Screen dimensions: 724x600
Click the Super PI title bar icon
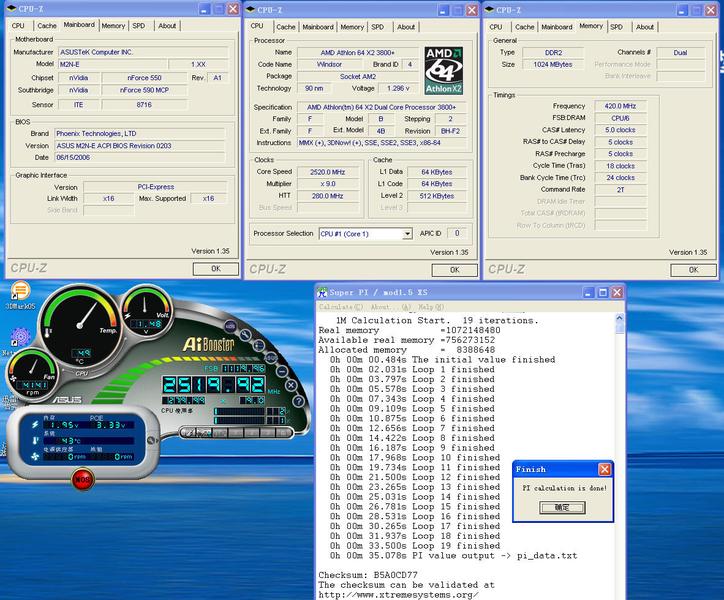click(322, 292)
